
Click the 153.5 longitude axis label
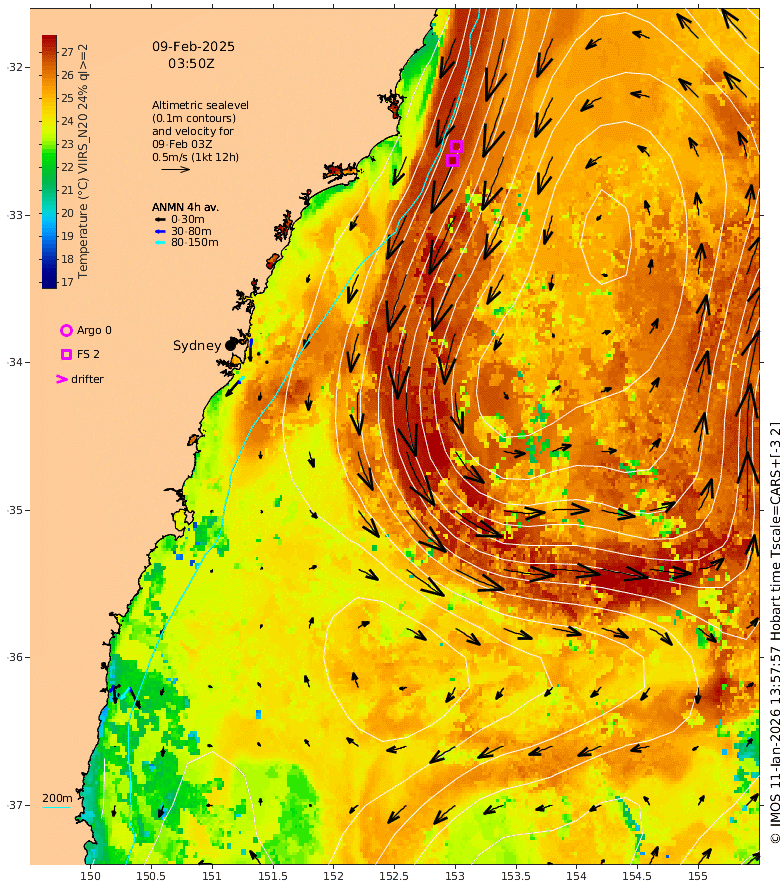(515, 876)
